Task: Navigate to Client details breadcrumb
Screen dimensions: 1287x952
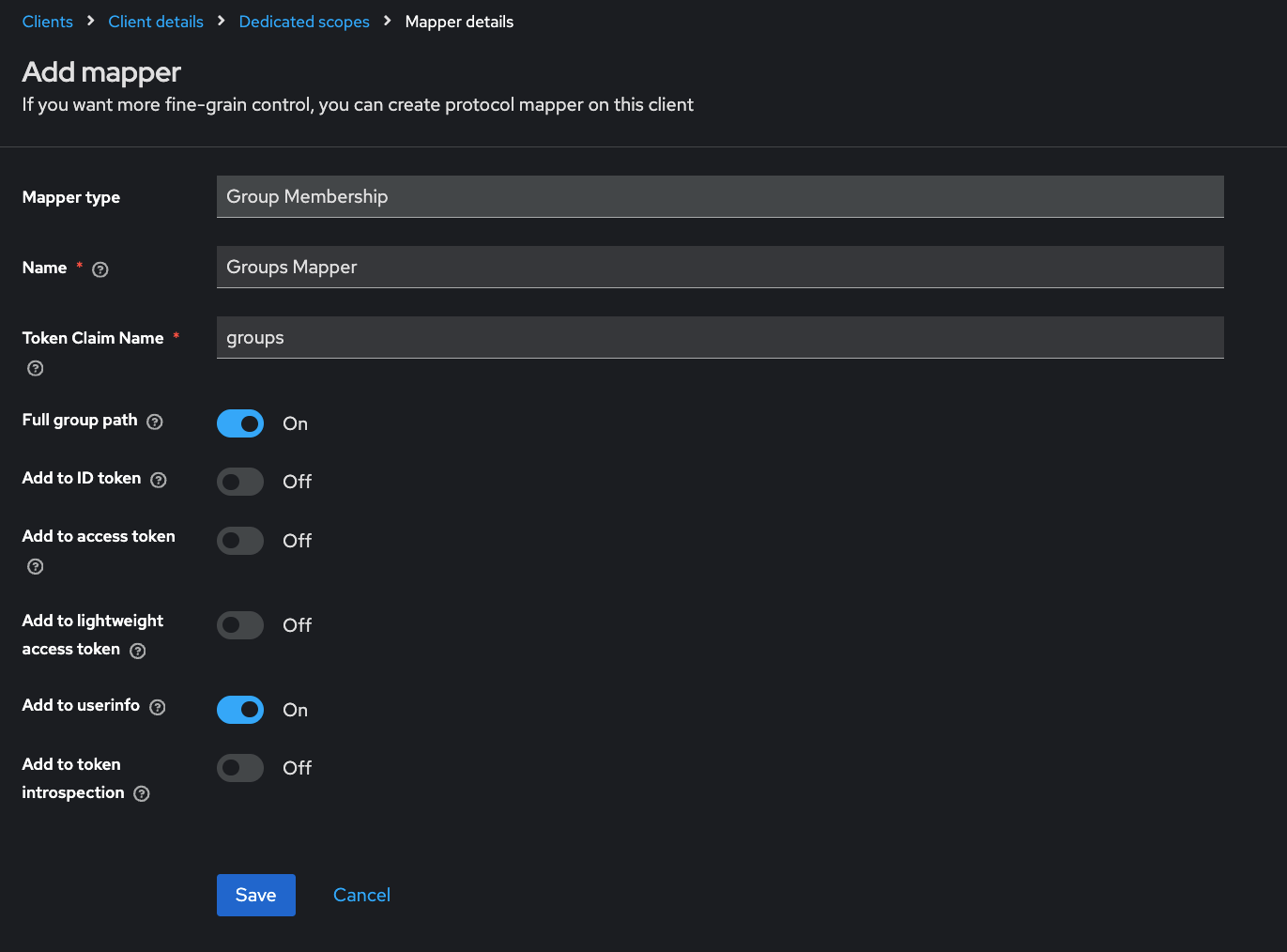Action: tap(156, 22)
